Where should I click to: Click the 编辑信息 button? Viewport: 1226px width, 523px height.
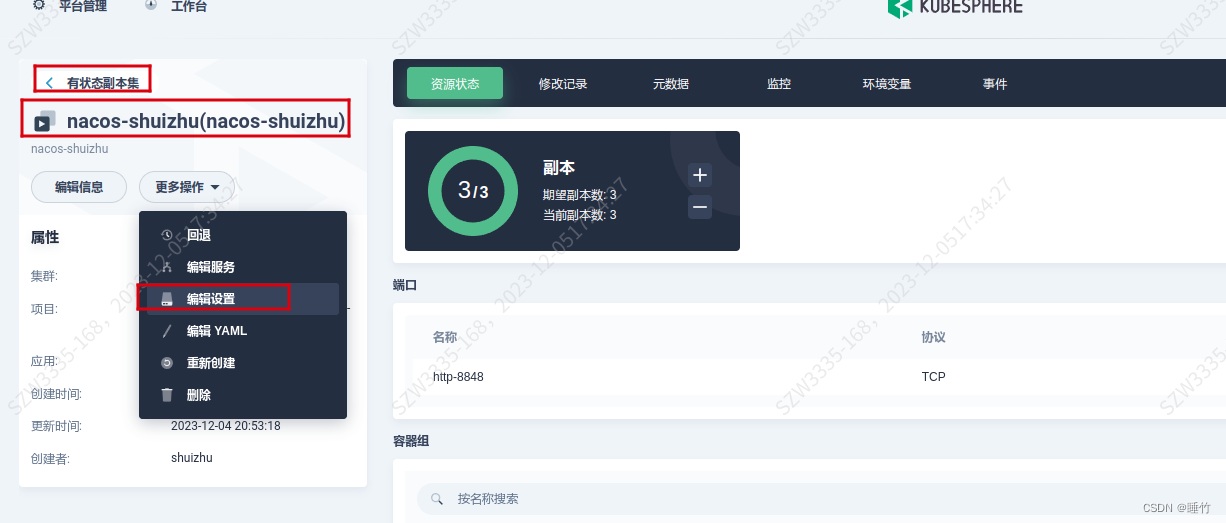[79, 187]
